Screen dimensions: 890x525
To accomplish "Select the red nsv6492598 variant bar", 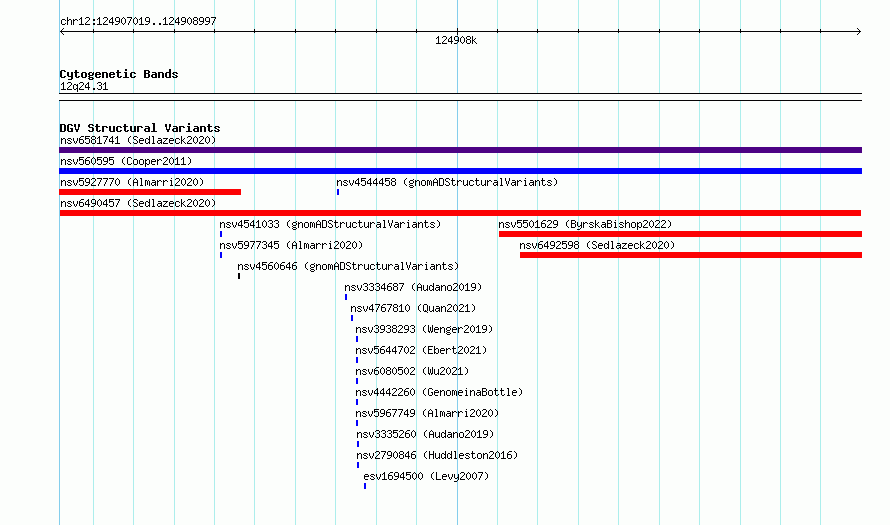I will pos(691,255).
